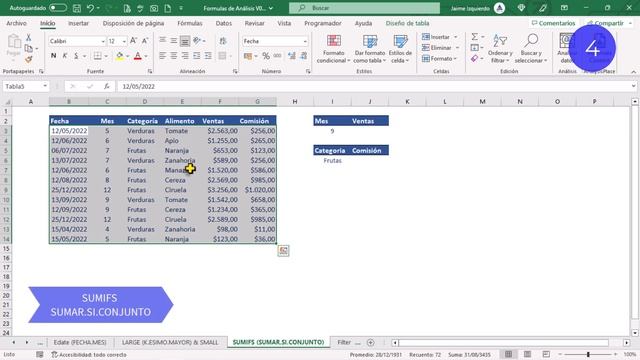Toggle the Autoguardado switch
Viewport: 640px width, 360px height.
58,8
